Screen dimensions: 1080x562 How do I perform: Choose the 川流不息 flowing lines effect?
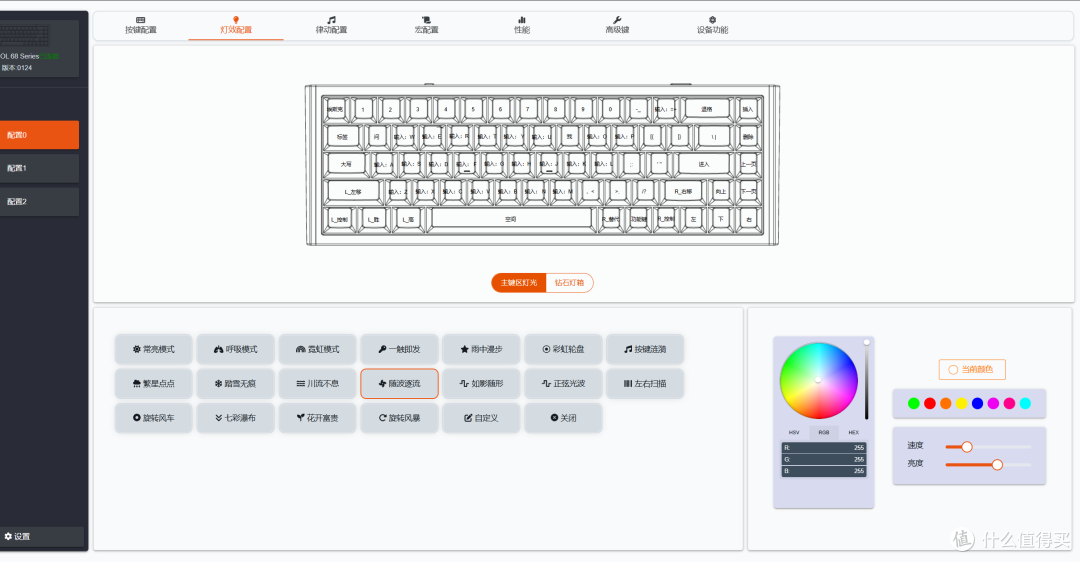[x=318, y=384]
